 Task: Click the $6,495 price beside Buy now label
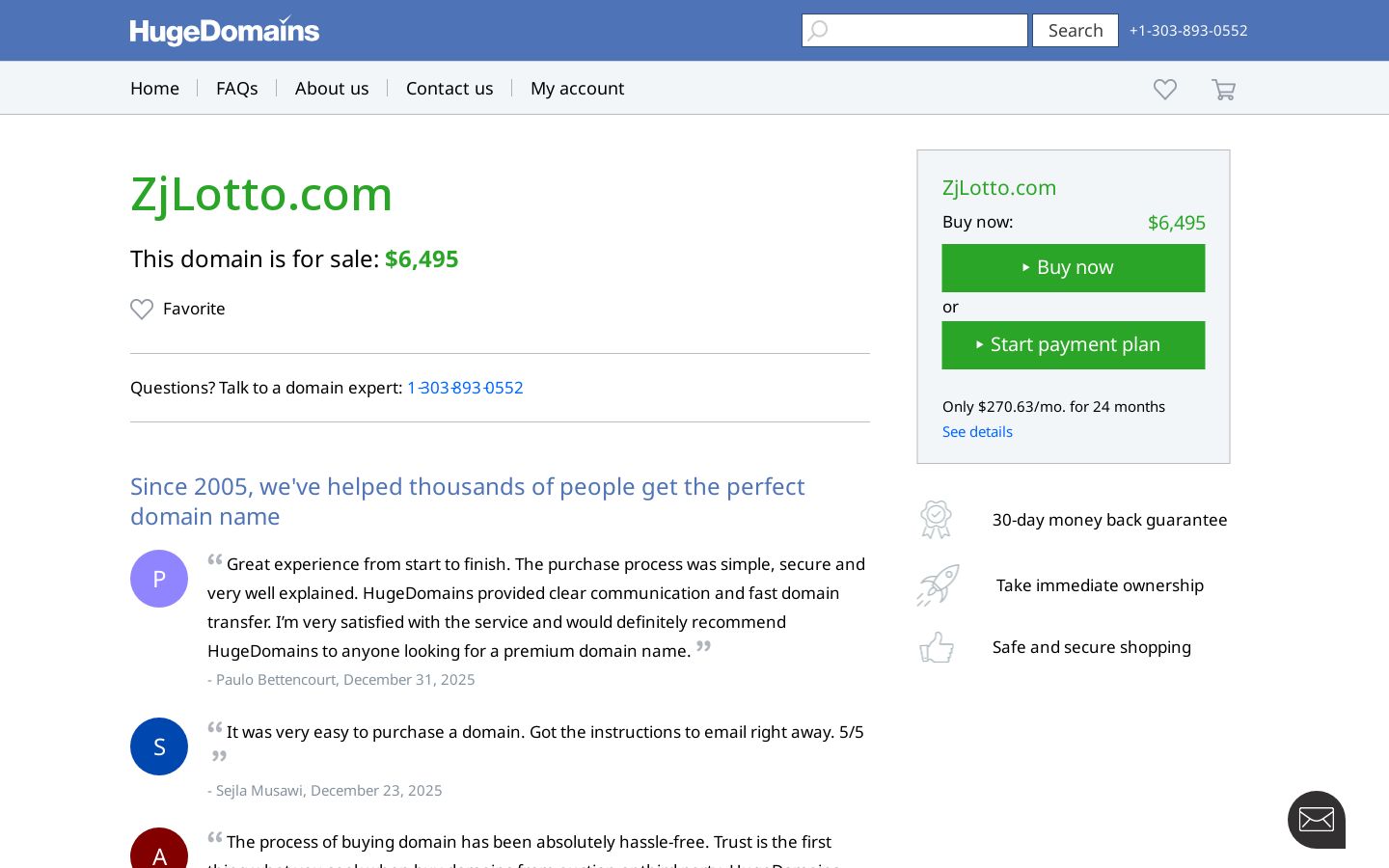1177,223
